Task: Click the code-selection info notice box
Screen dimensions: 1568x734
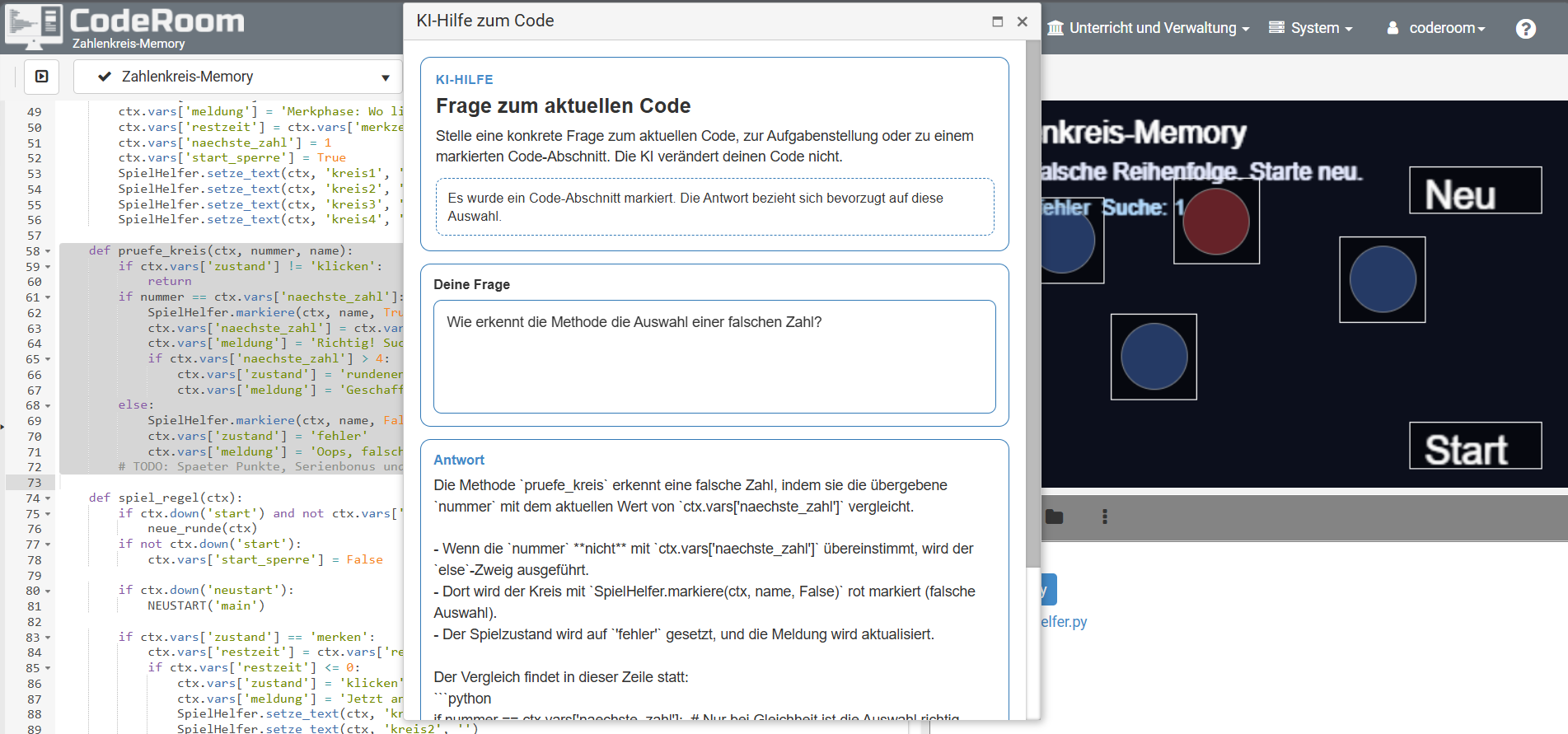Action: [x=714, y=207]
